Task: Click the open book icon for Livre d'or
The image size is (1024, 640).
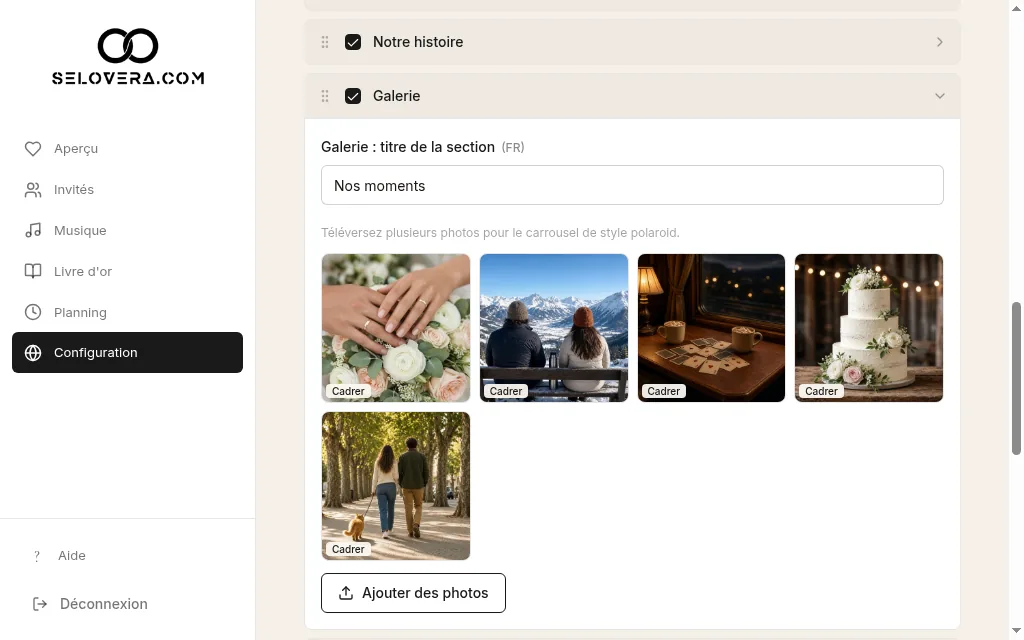Action: tap(33, 272)
